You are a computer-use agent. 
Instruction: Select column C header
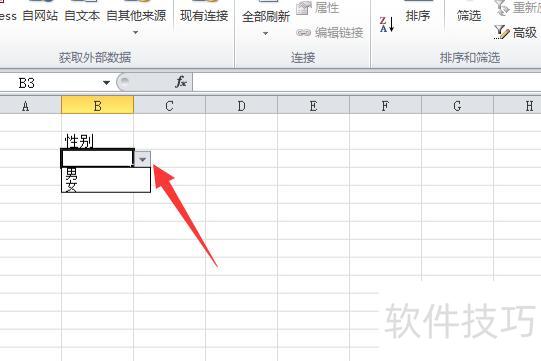pyautogui.click(x=169, y=106)
